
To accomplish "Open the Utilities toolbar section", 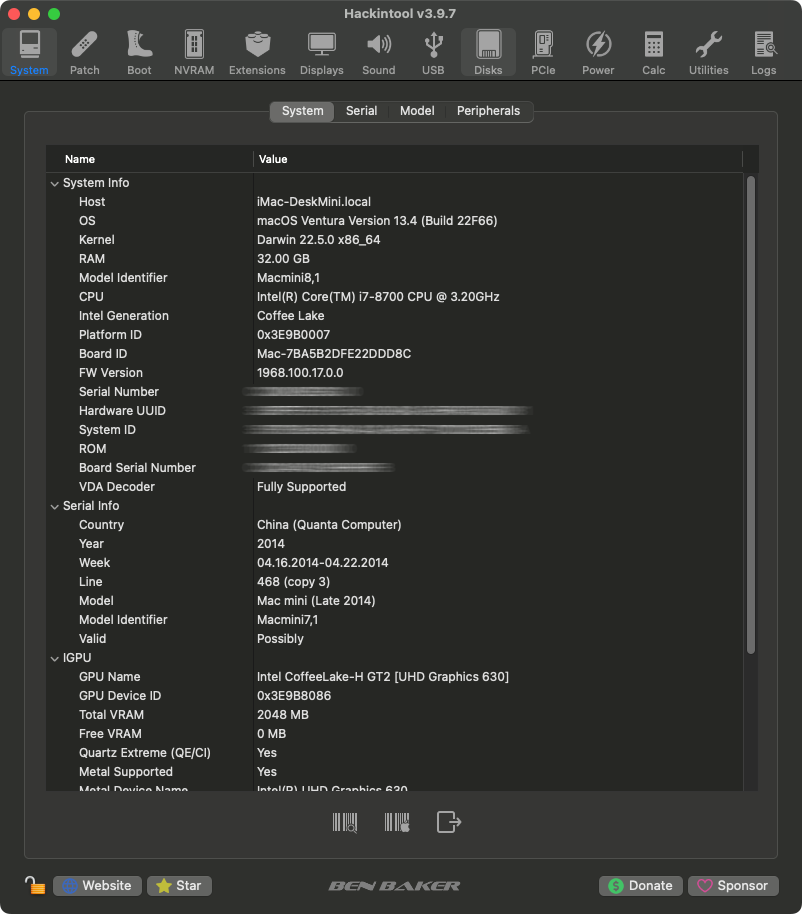I will [x=709, y=52].
